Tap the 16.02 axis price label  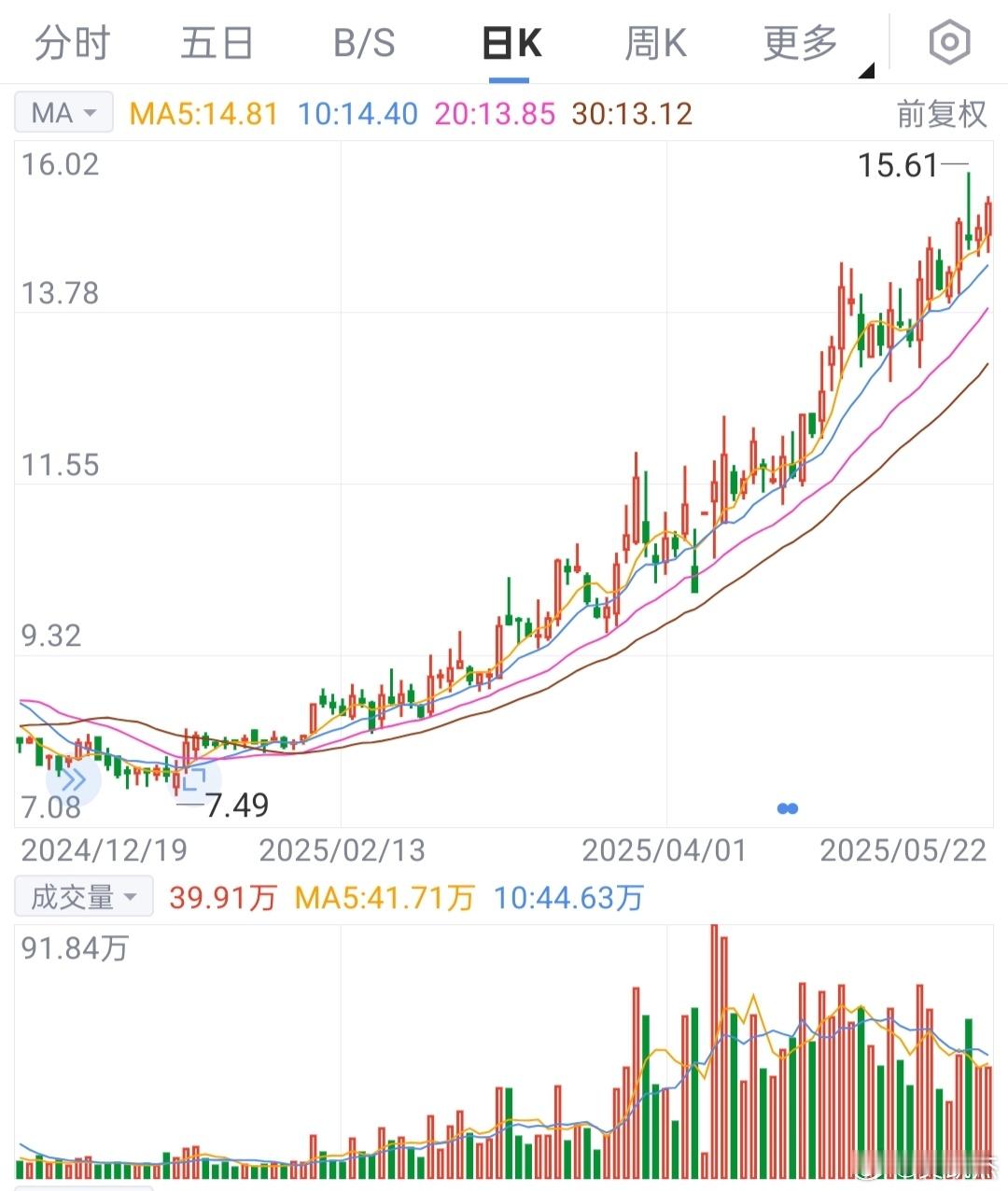point(60,164)
